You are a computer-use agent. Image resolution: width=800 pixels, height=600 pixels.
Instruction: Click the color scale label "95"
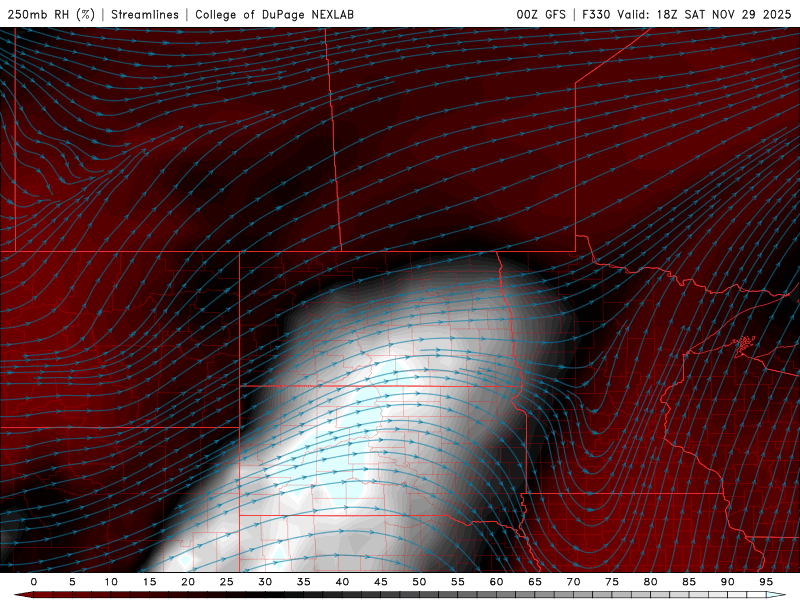coord(766,582)
